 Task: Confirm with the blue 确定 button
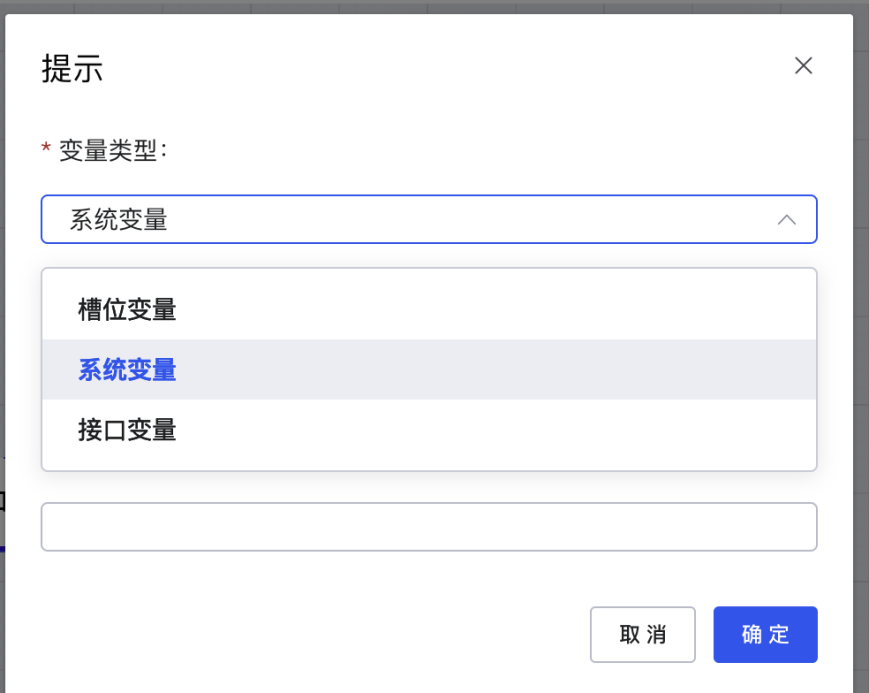[x=765, y=634]
